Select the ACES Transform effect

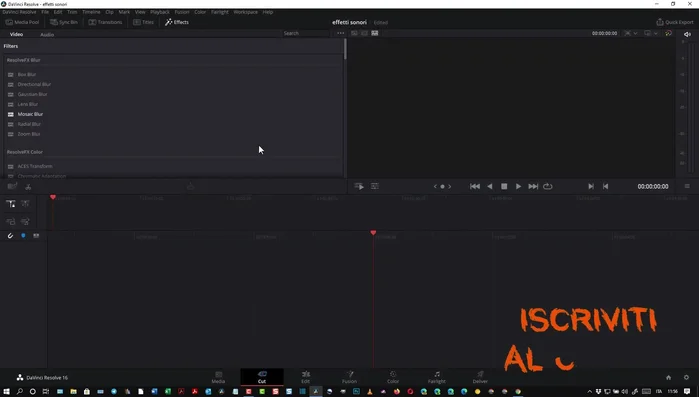pyautogui.click(x=35, y=166)
